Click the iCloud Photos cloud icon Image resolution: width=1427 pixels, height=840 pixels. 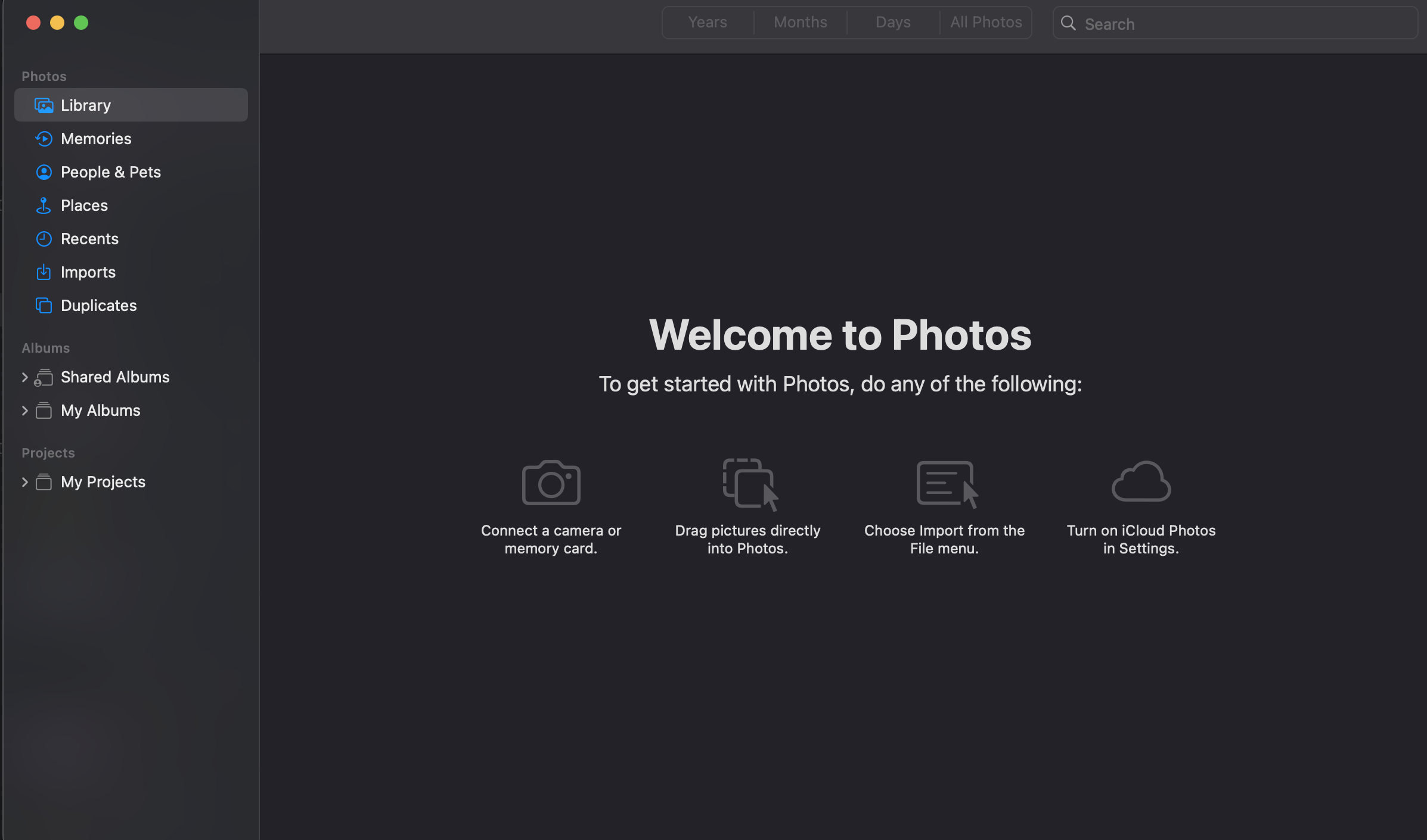(x=1141, y=482)
